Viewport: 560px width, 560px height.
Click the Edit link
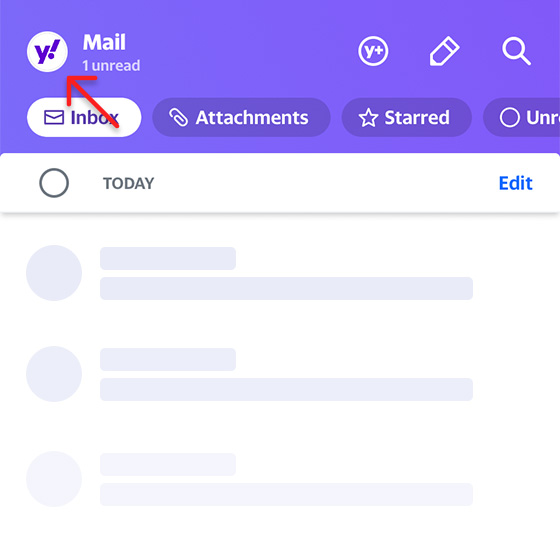point(515,183)
